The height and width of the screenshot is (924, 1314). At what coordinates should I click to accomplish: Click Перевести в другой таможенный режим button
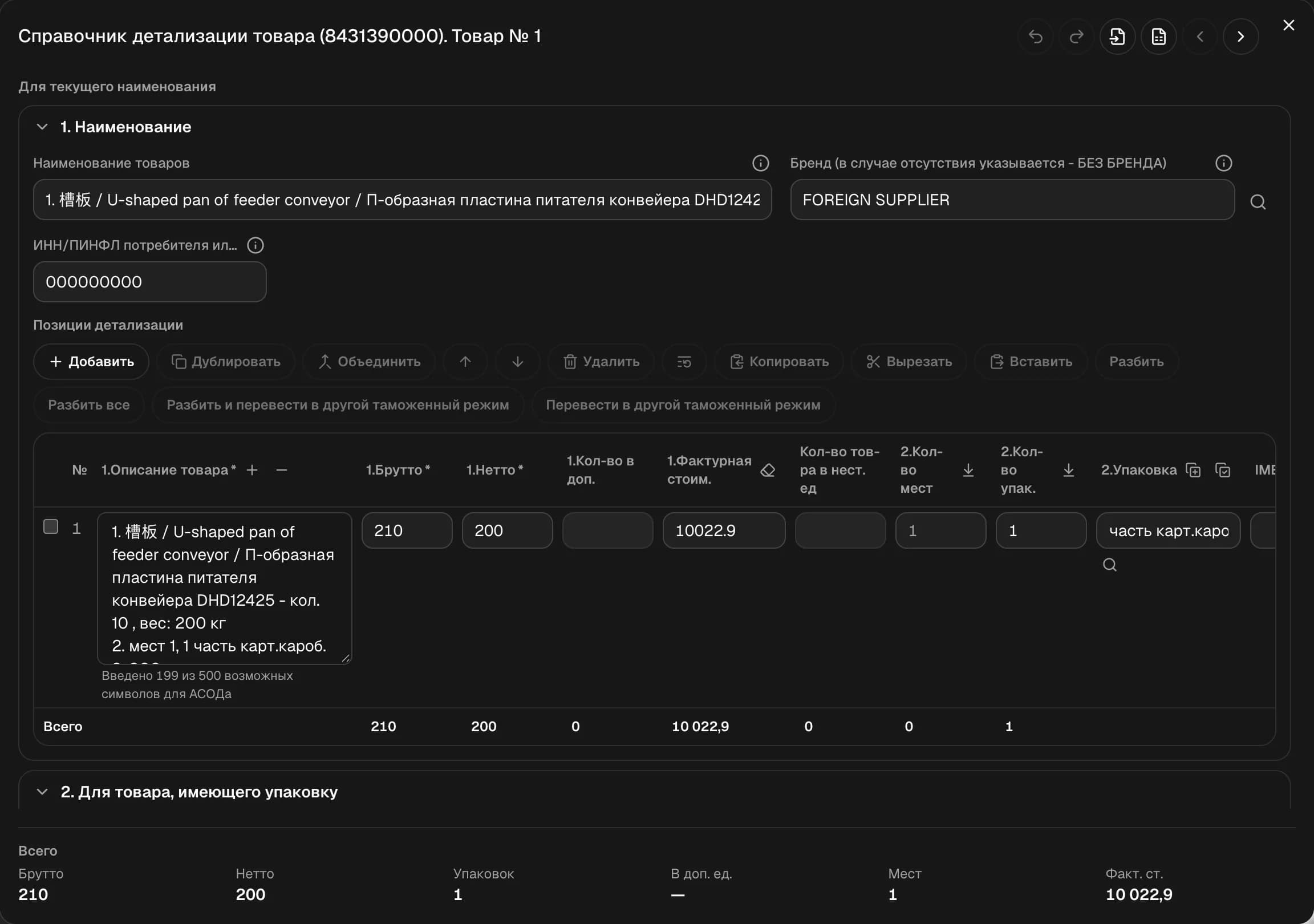pos(683,405)
